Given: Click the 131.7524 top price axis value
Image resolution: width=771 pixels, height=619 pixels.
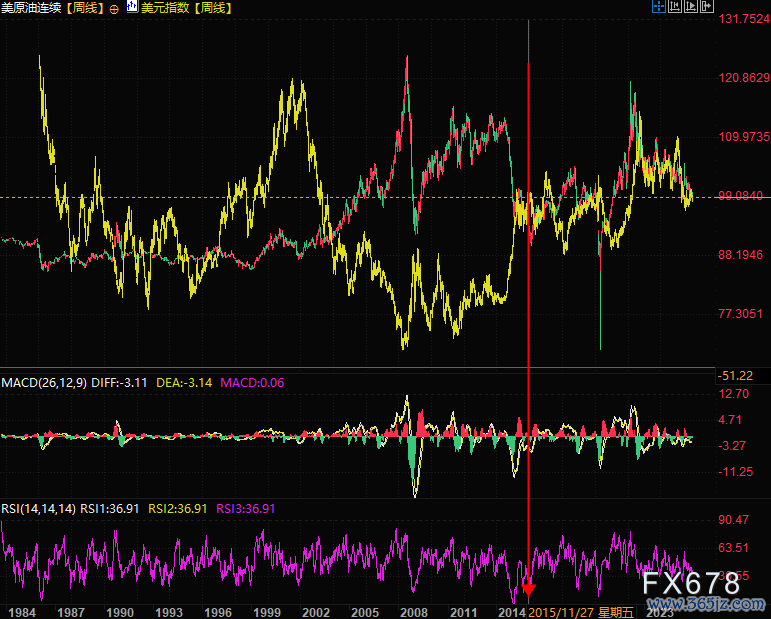Looking at the screenshot, I should pyautogui.click(x=741, y=19).
